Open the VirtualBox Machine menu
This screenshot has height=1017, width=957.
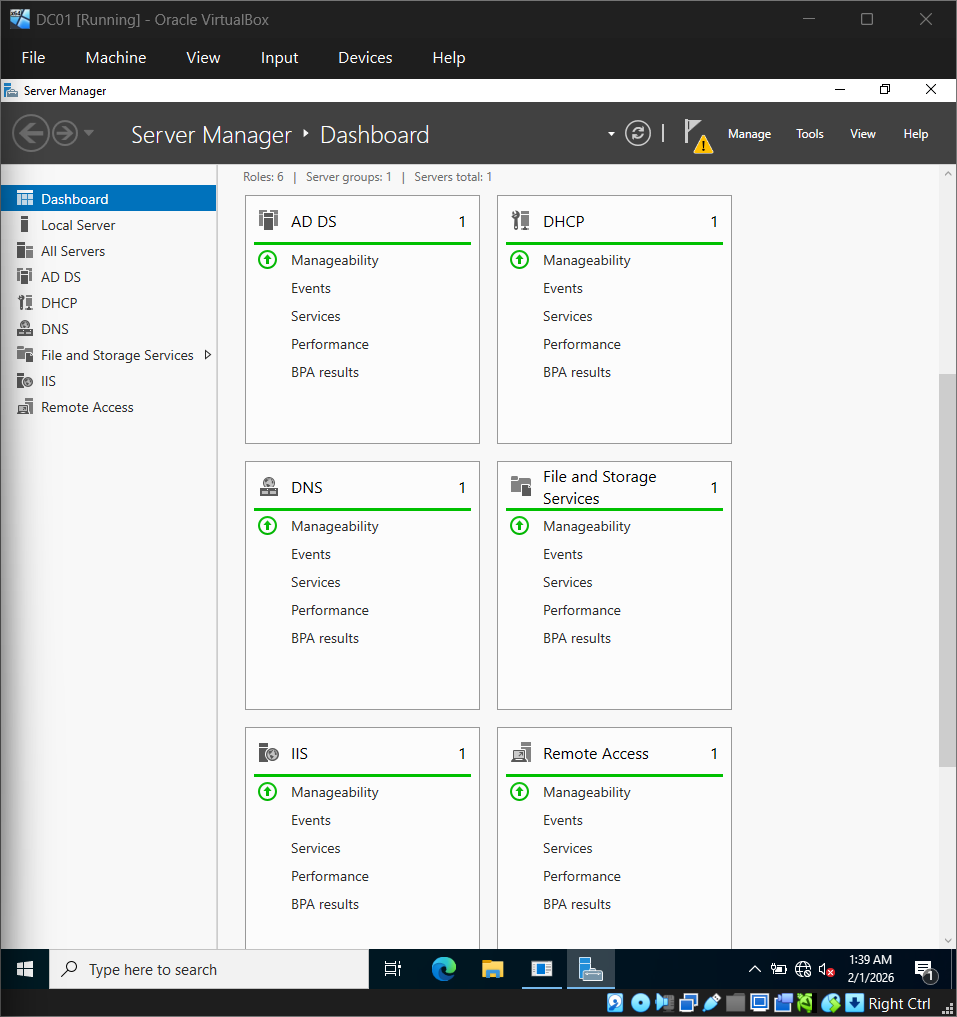pyautogui.click(x=116, y=58)
